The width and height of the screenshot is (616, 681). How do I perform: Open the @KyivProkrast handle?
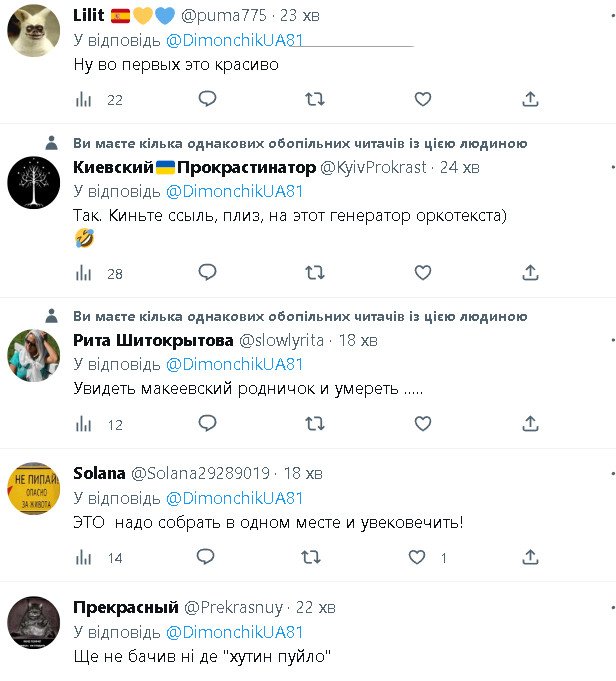coord(376,167)
